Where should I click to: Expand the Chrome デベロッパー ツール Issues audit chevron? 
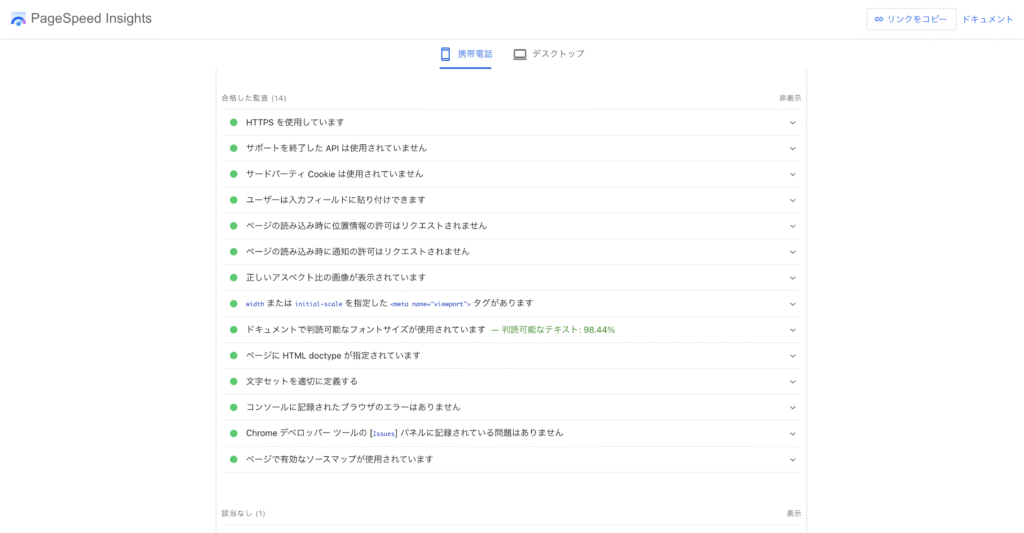pyautogui.click(x=792, y=434)
